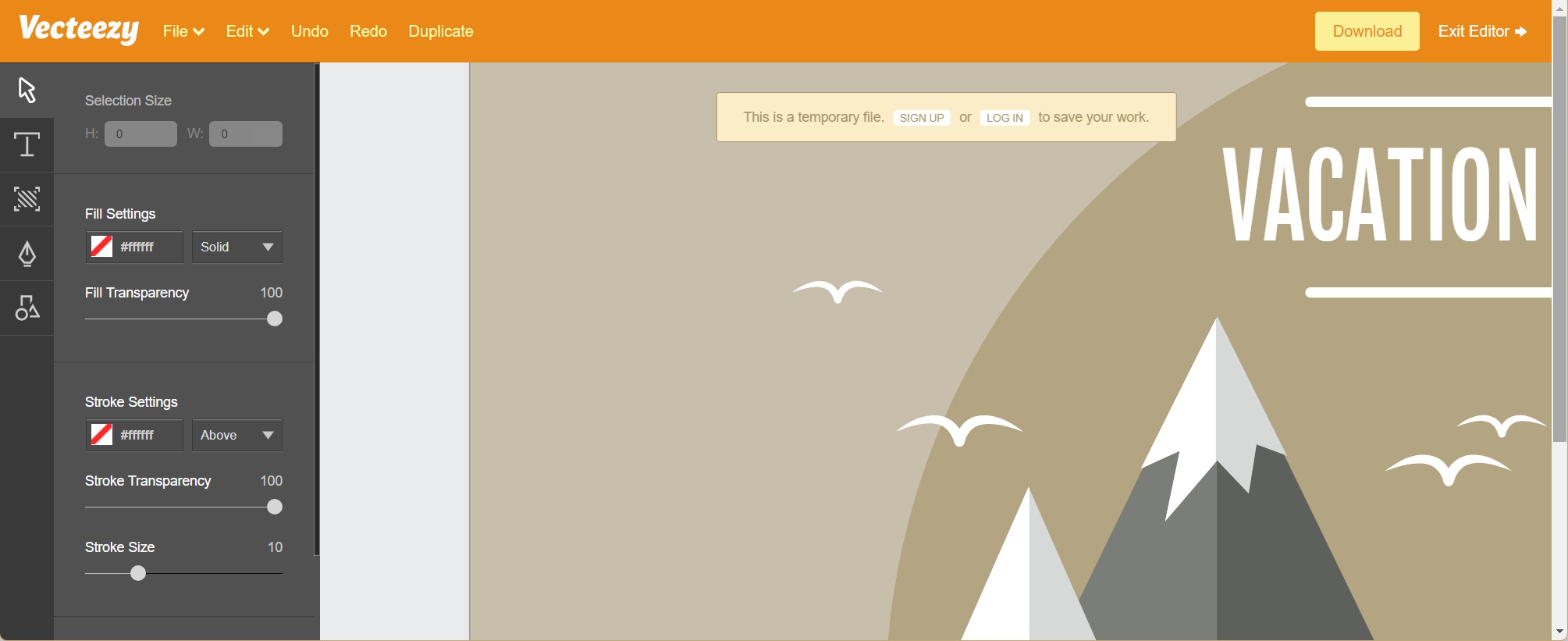Click the Stroke Size slider handle

[x=138, y=573]
